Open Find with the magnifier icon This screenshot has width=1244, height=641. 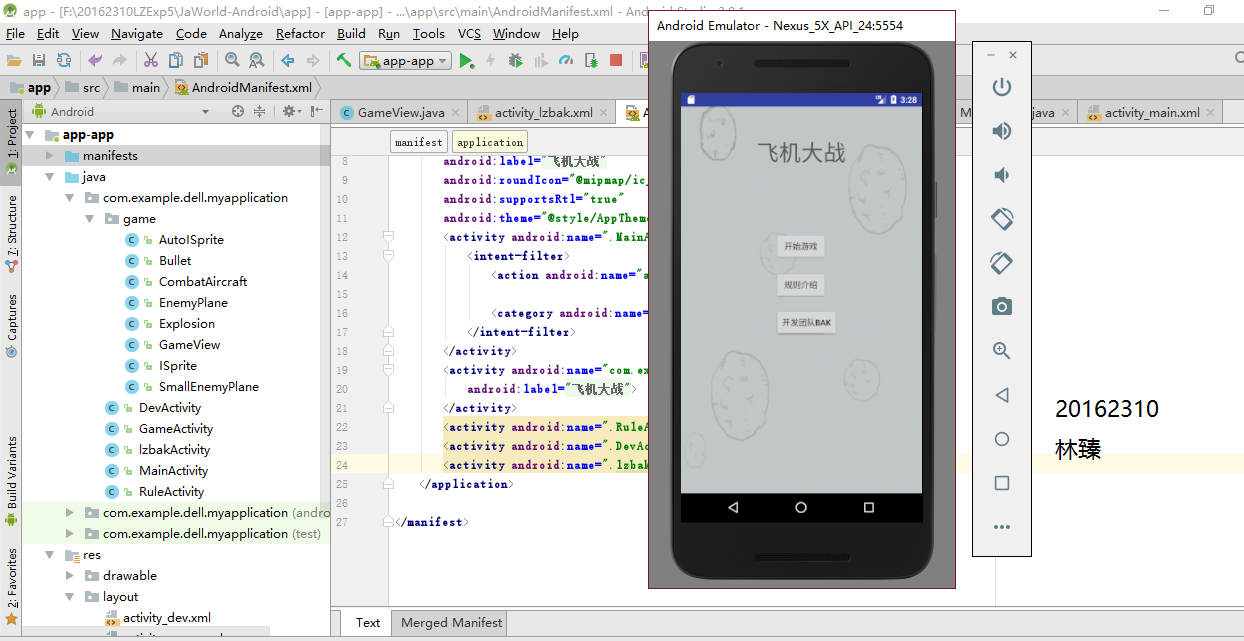pyautogui.click(x=232, y=60)
